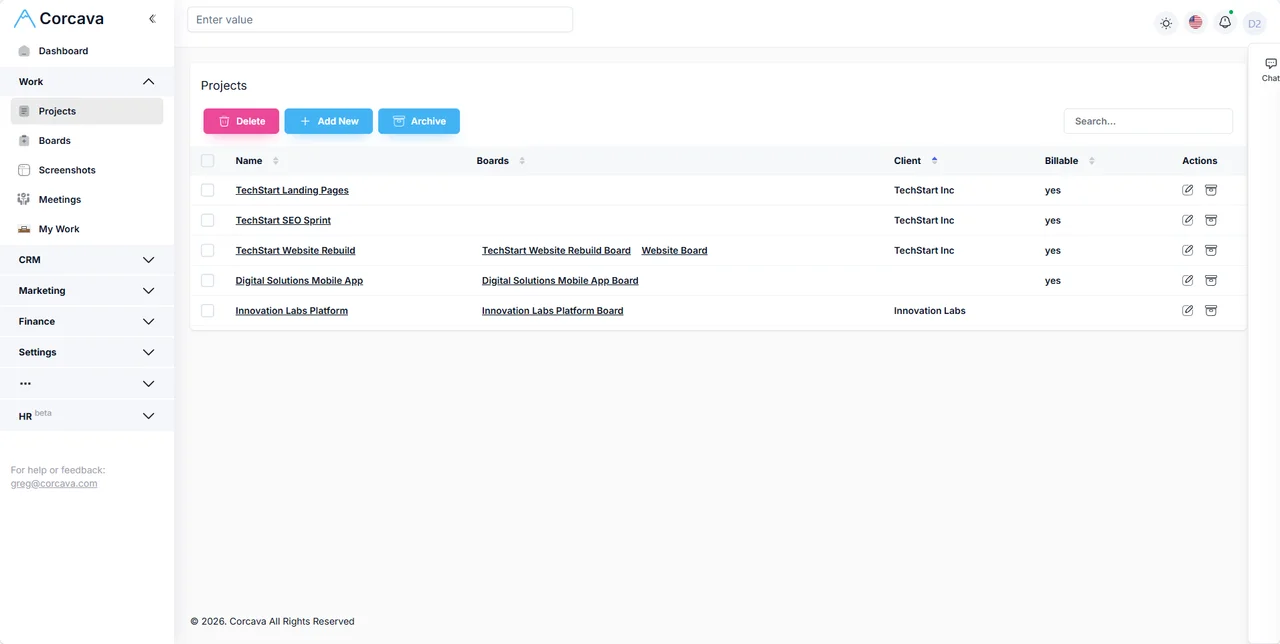Viewport: 1280px width, 644px height.
Task: Go to the Screenshots menu item
Action: coord(67,170)
